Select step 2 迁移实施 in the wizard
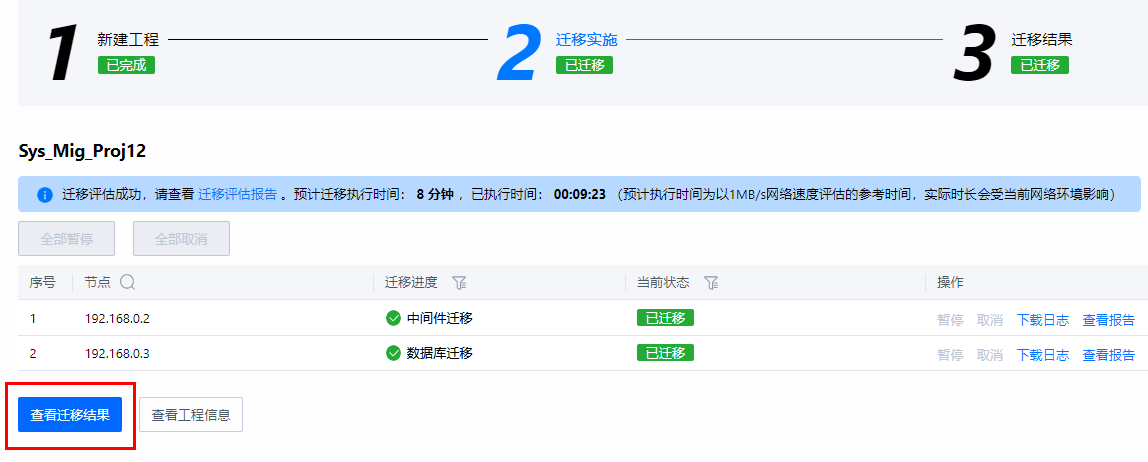Image resolution: width=1148 pixels, height=462 pixels. click(586, 40)
